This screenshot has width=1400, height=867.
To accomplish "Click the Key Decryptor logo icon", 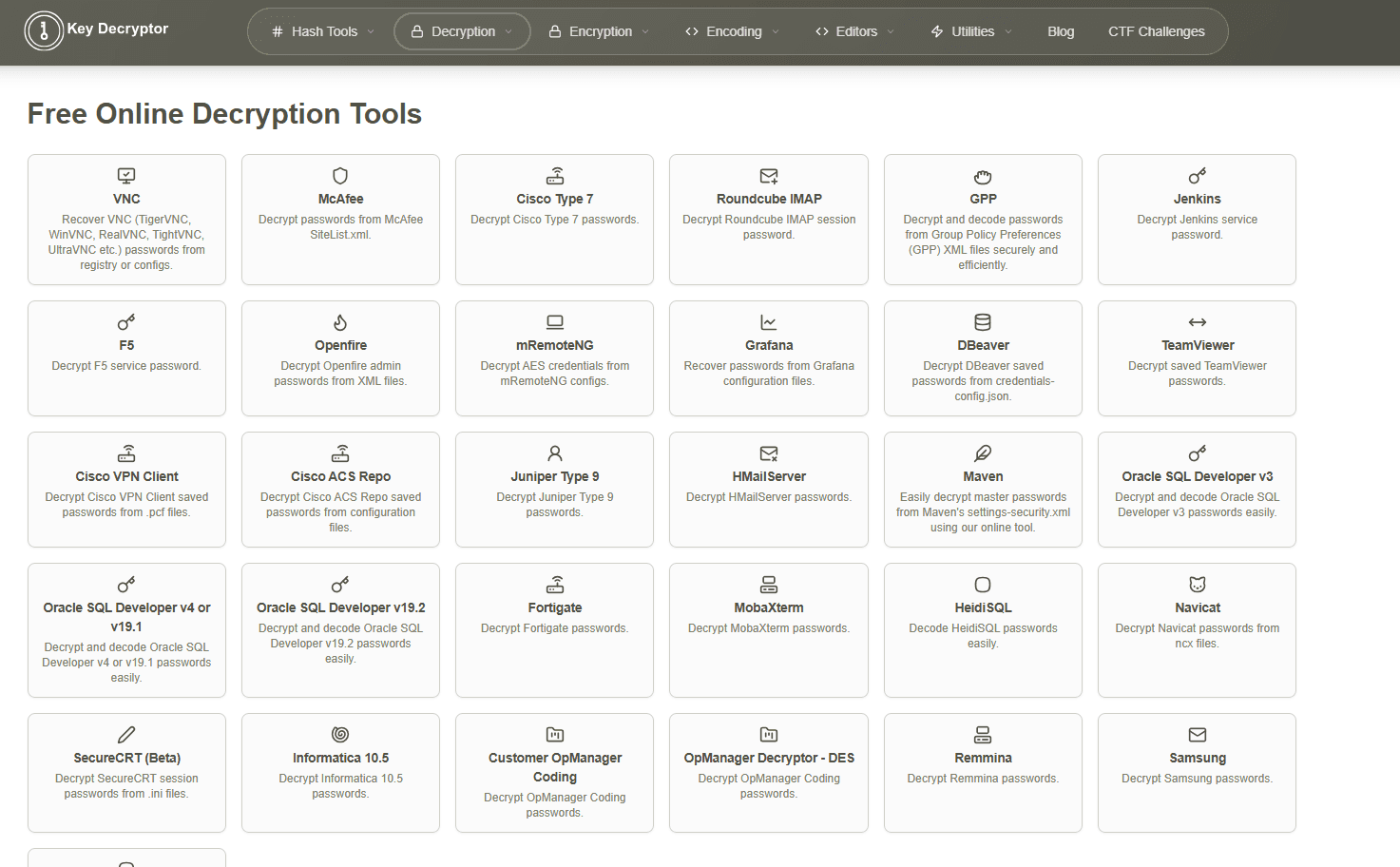I will (44, 31).
